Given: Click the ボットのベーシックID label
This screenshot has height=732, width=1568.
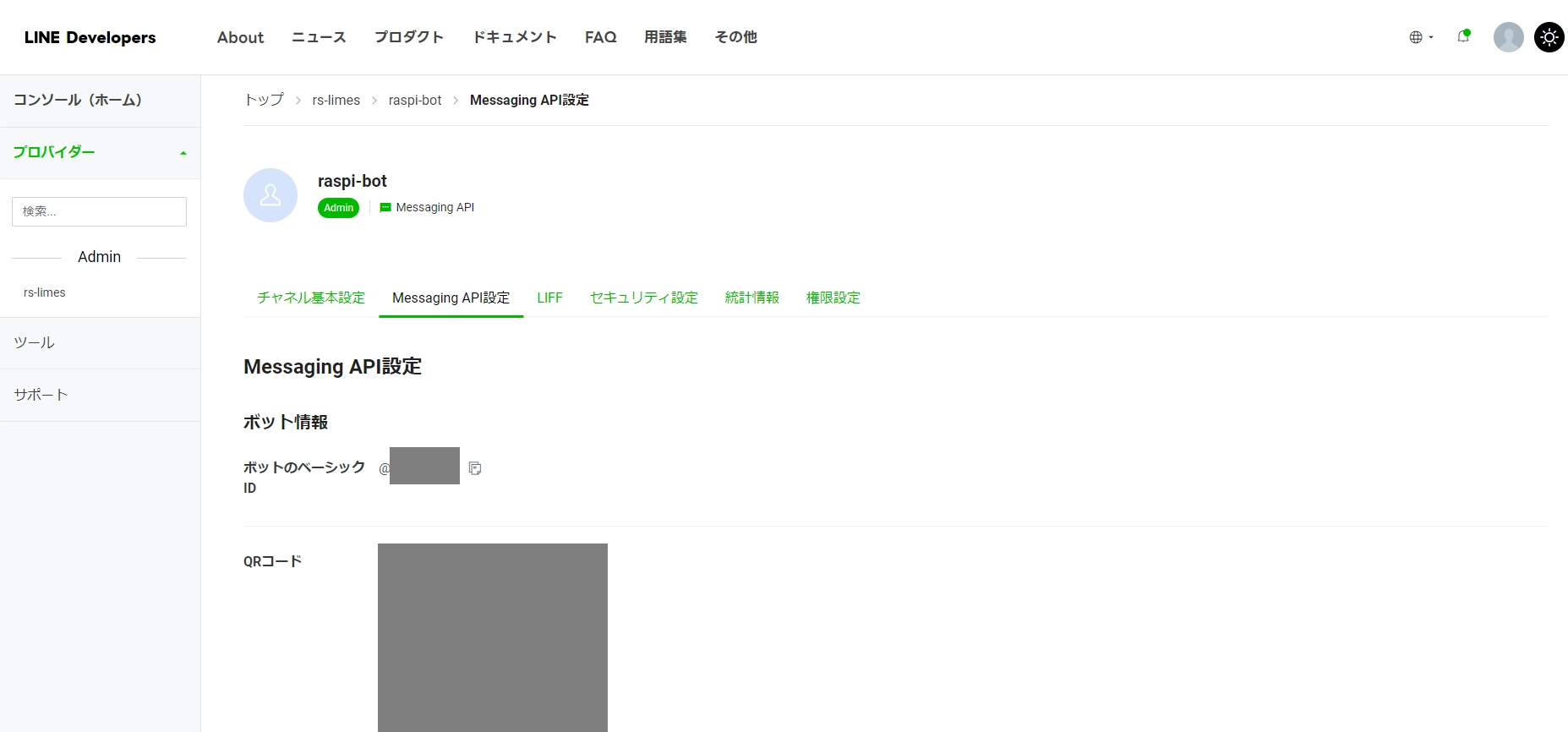Looking at the screenshot, I should [304, 477].
